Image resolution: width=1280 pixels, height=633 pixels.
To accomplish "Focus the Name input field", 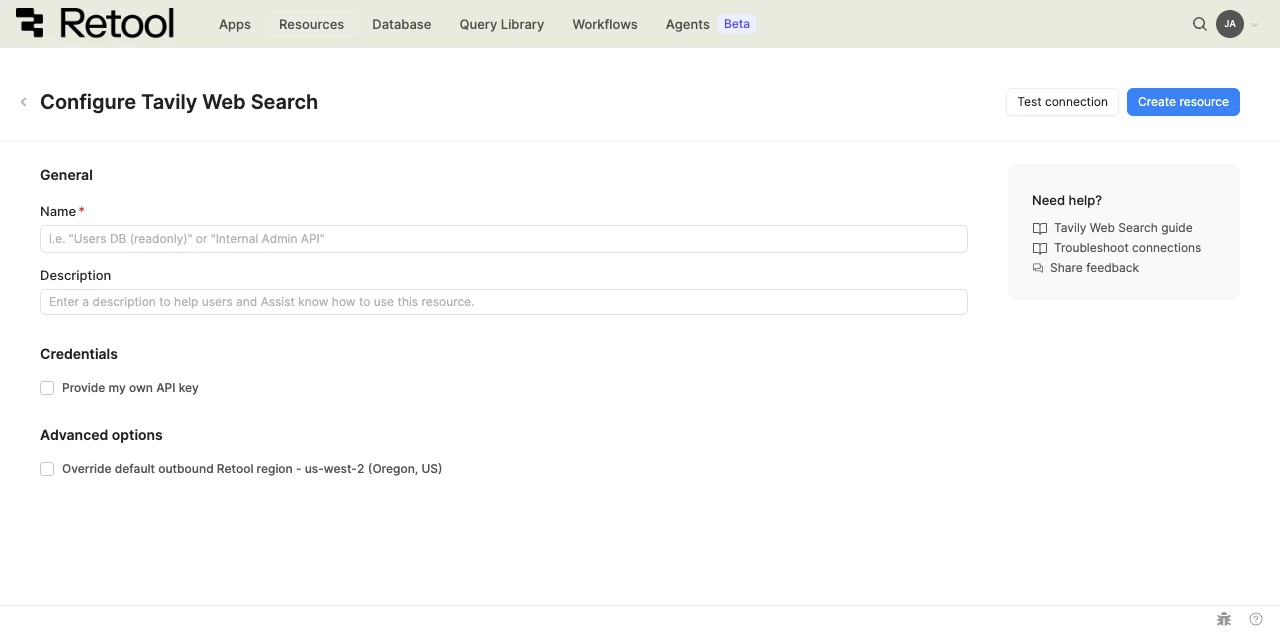I will (x=504, y=239).
